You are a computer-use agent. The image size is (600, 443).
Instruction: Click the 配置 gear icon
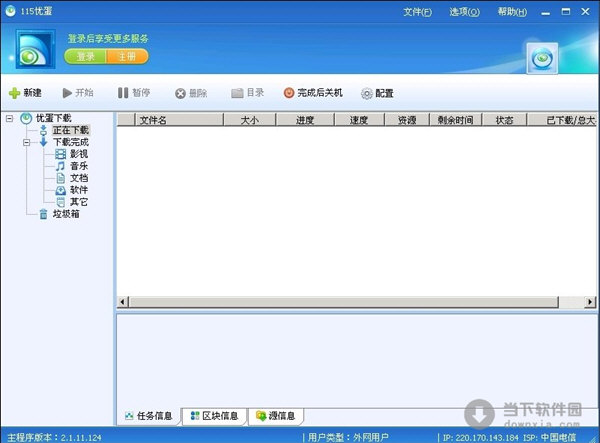367,93
